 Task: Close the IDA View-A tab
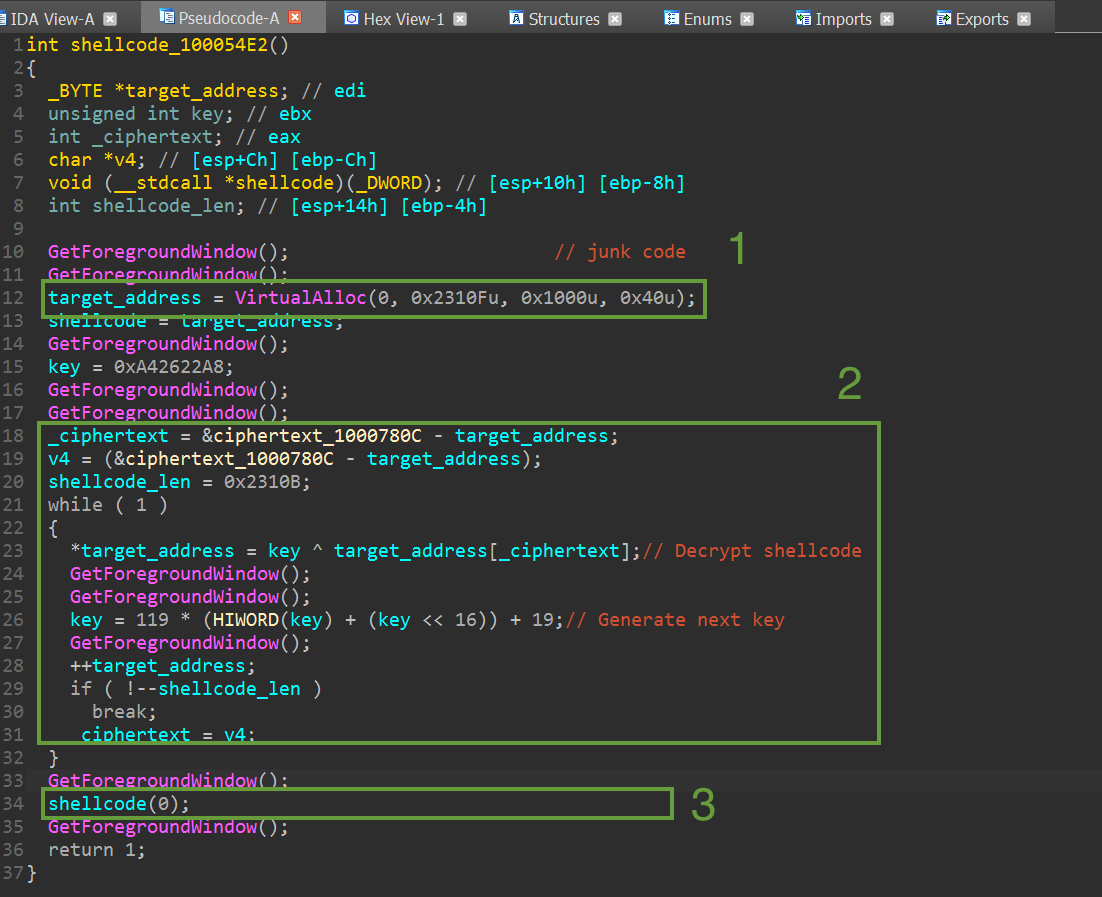tap(110, 18)
